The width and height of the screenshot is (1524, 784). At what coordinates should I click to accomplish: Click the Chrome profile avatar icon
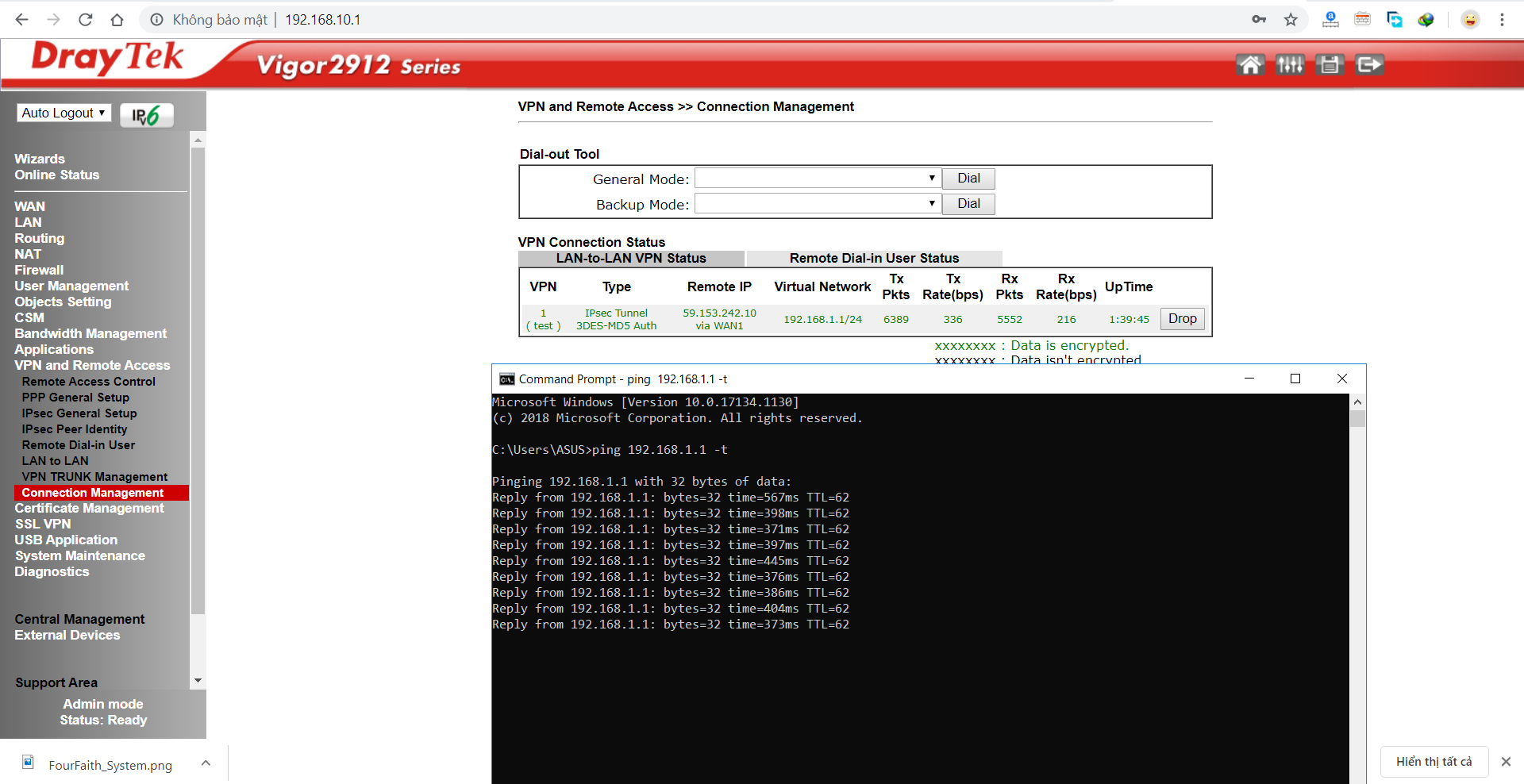point(1470,19)
